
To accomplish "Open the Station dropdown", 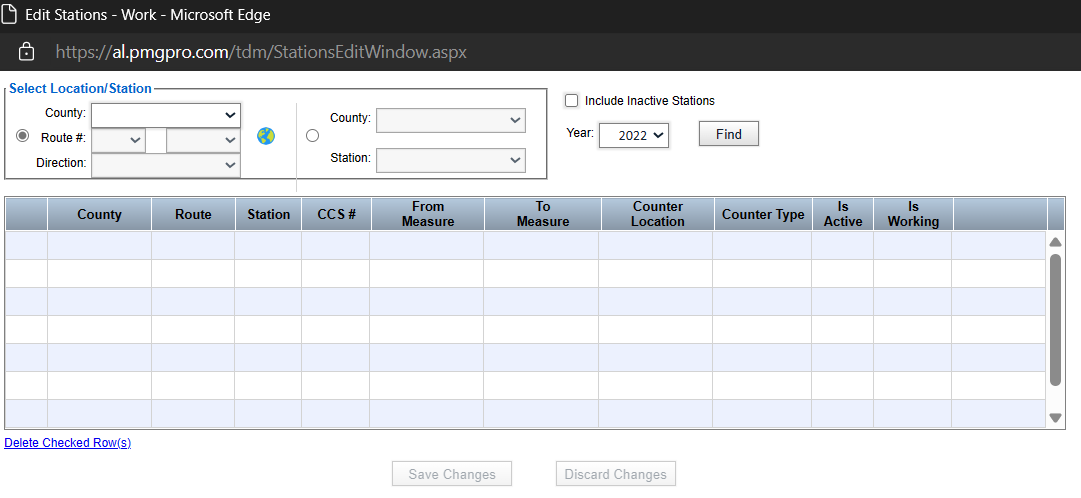I will click(x=451, y=160).
